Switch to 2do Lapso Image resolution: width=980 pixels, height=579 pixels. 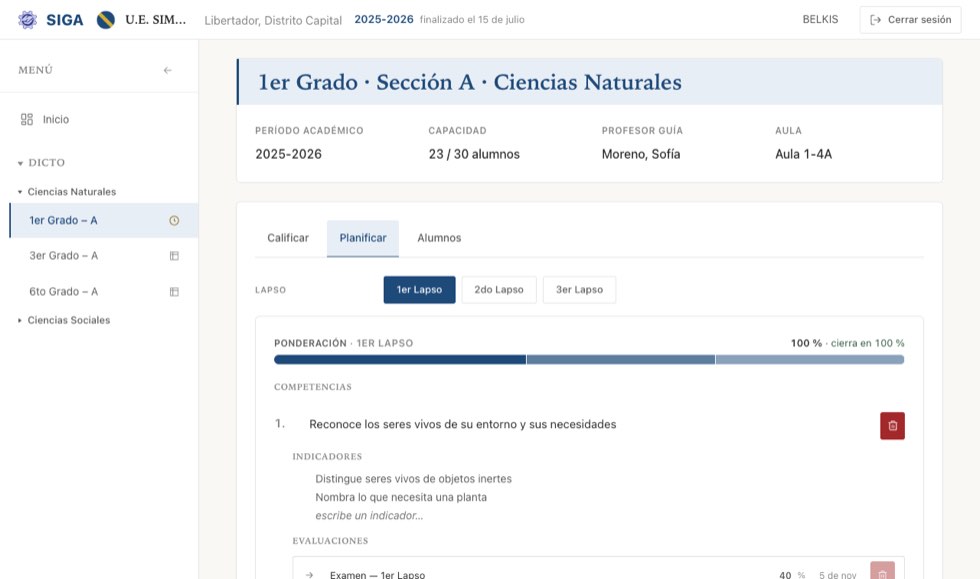coord(499,290)
